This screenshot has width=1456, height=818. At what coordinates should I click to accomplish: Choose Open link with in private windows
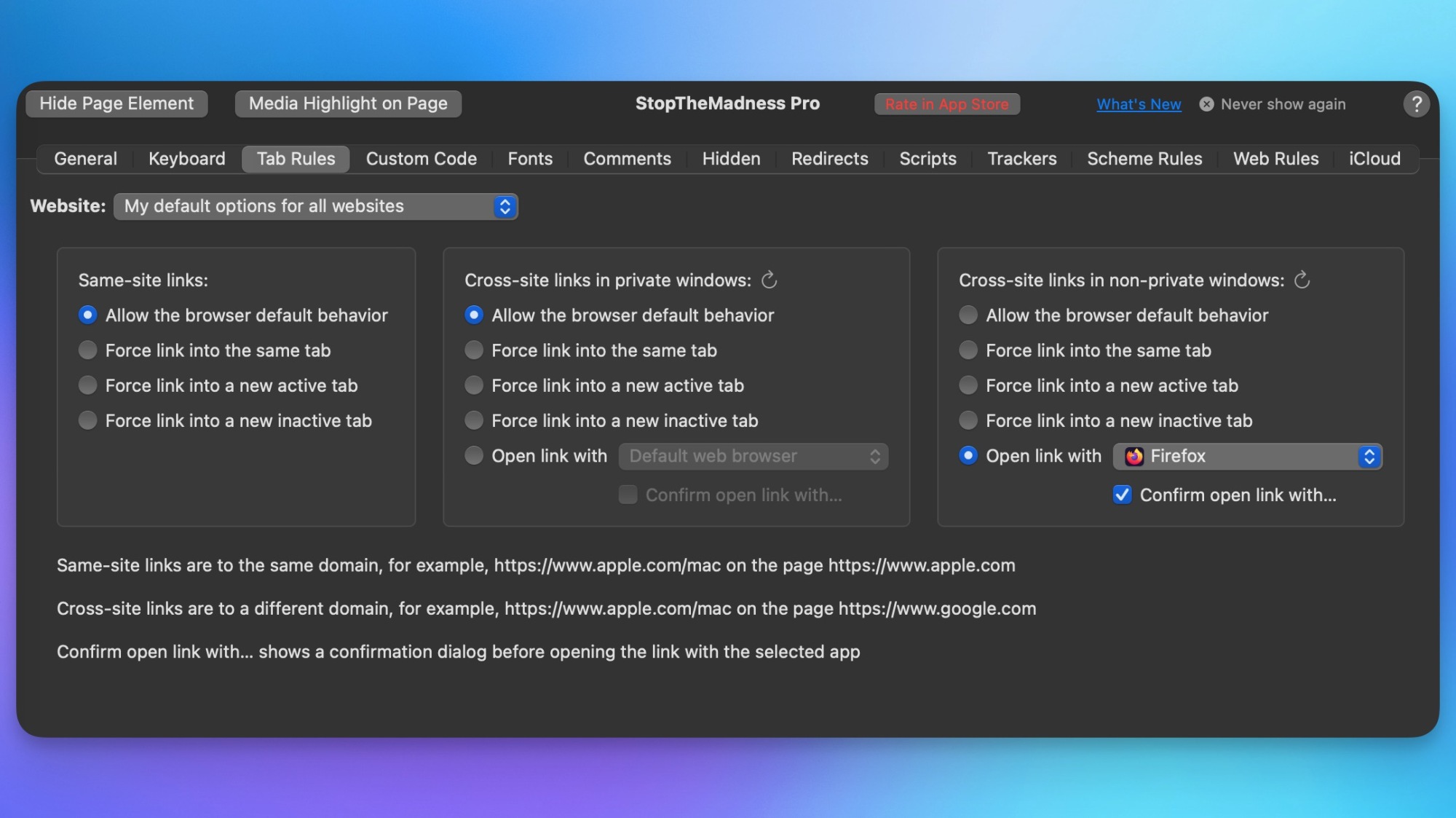pyautogui.click(x=474, y=455)
